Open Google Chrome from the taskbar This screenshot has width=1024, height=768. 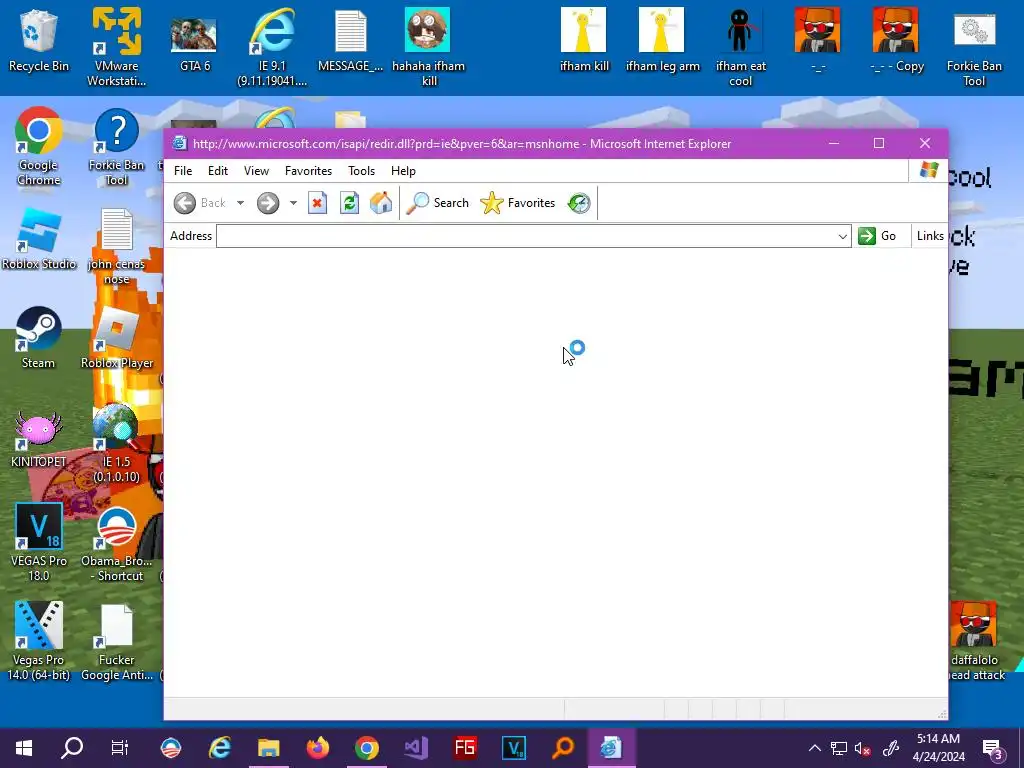point(367,748)
